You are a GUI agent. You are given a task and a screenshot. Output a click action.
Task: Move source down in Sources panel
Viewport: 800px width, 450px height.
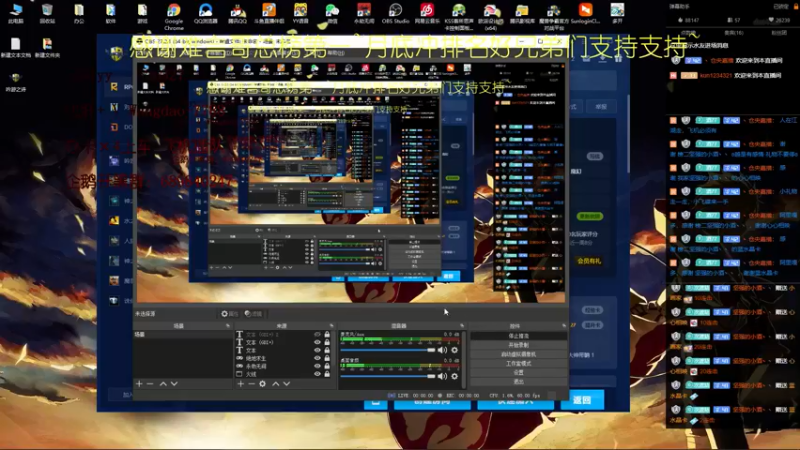point(287,383)
